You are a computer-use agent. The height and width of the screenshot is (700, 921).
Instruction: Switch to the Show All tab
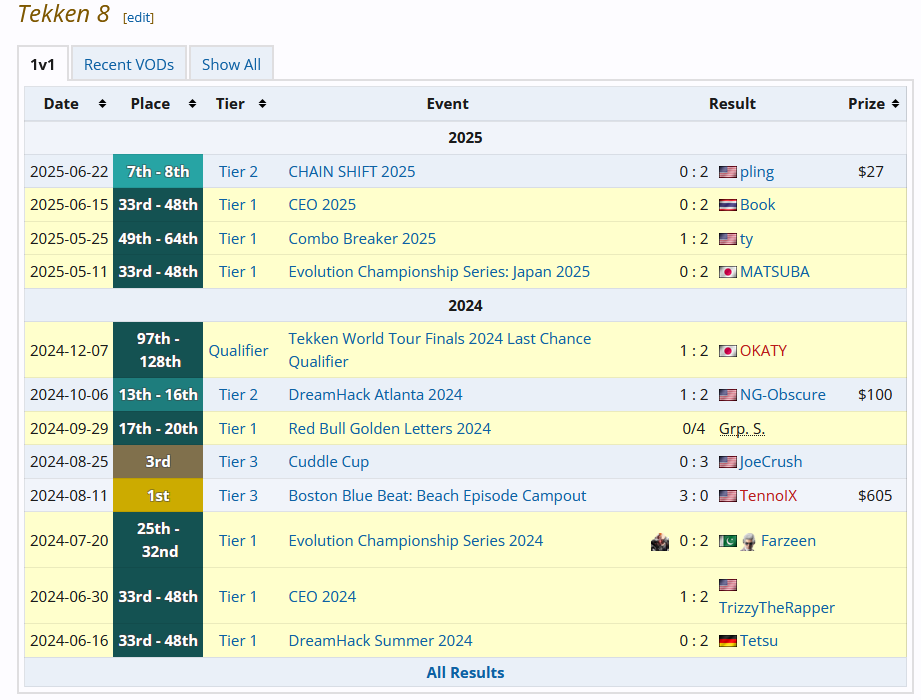pos(231,64)
